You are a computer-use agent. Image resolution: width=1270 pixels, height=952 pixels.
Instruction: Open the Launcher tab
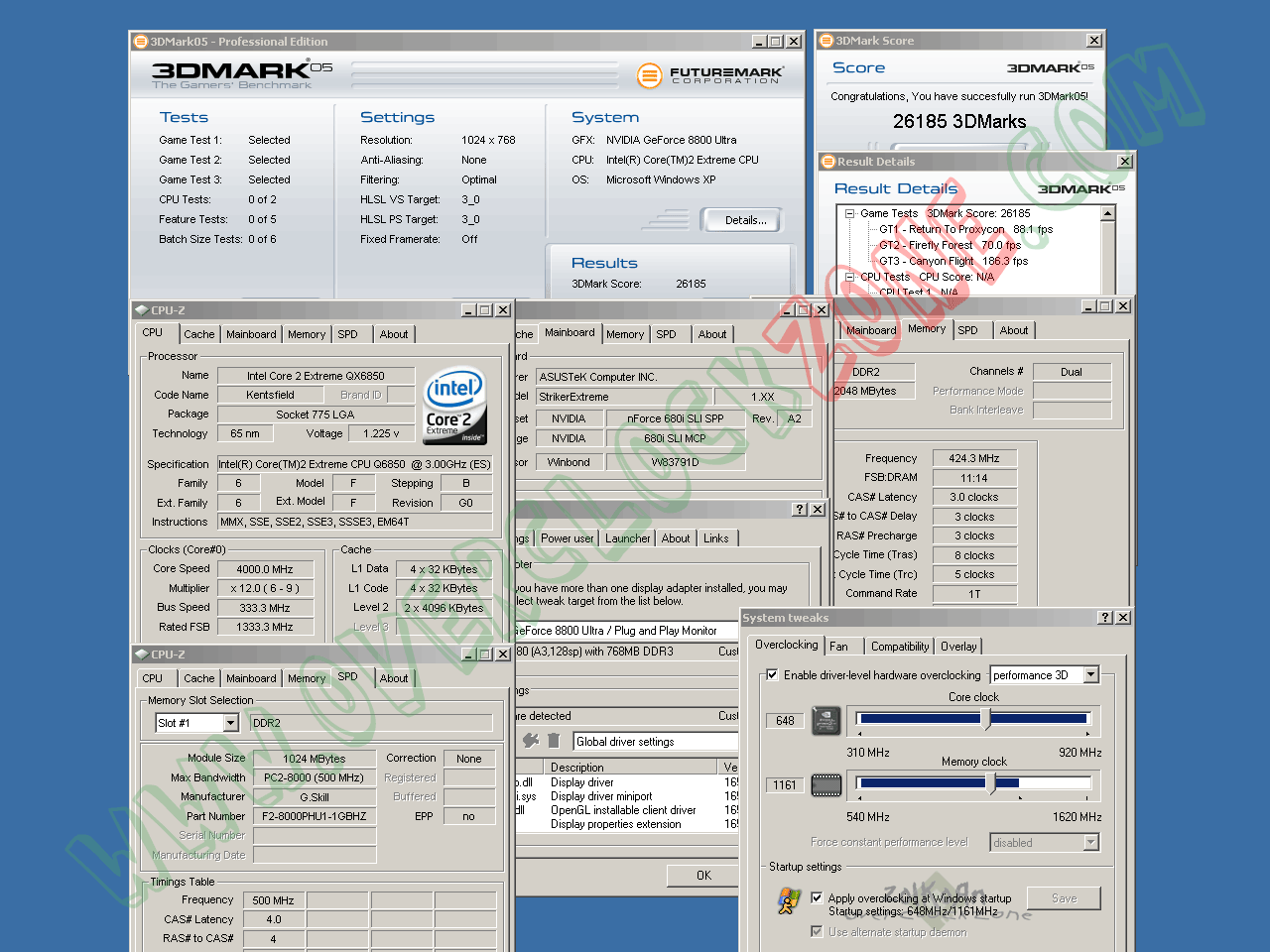point(628,538)
